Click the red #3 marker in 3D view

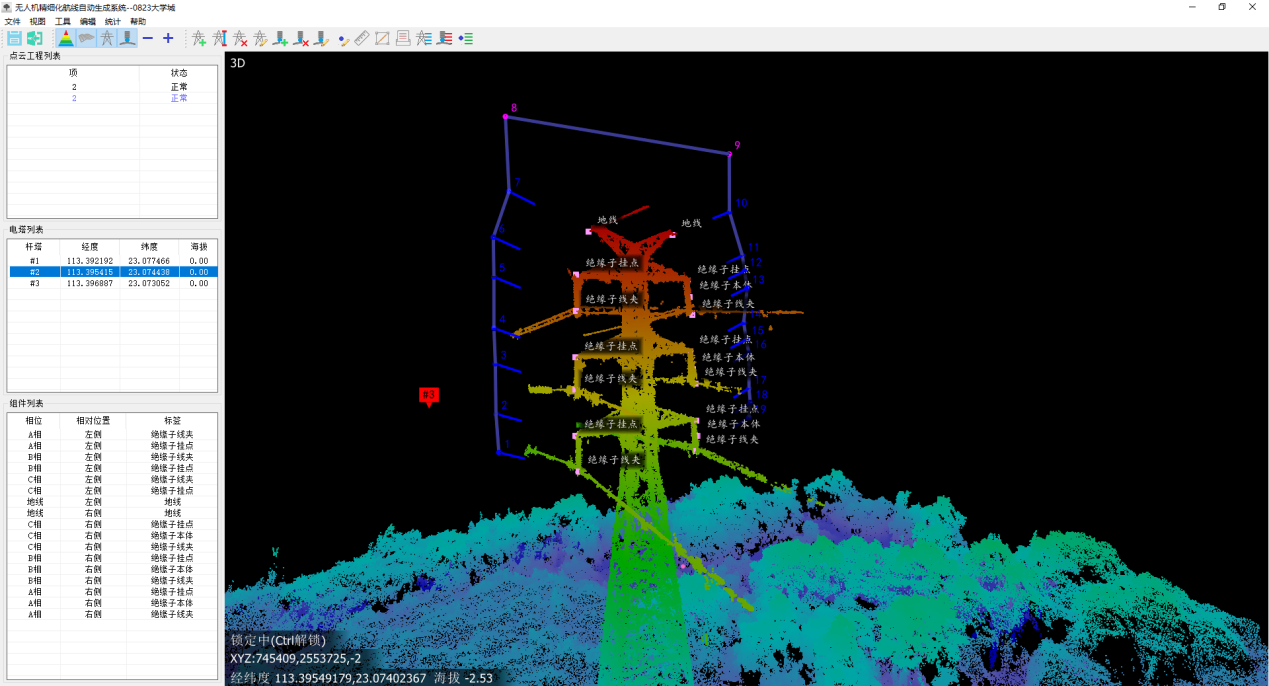(x=429, y=395)
